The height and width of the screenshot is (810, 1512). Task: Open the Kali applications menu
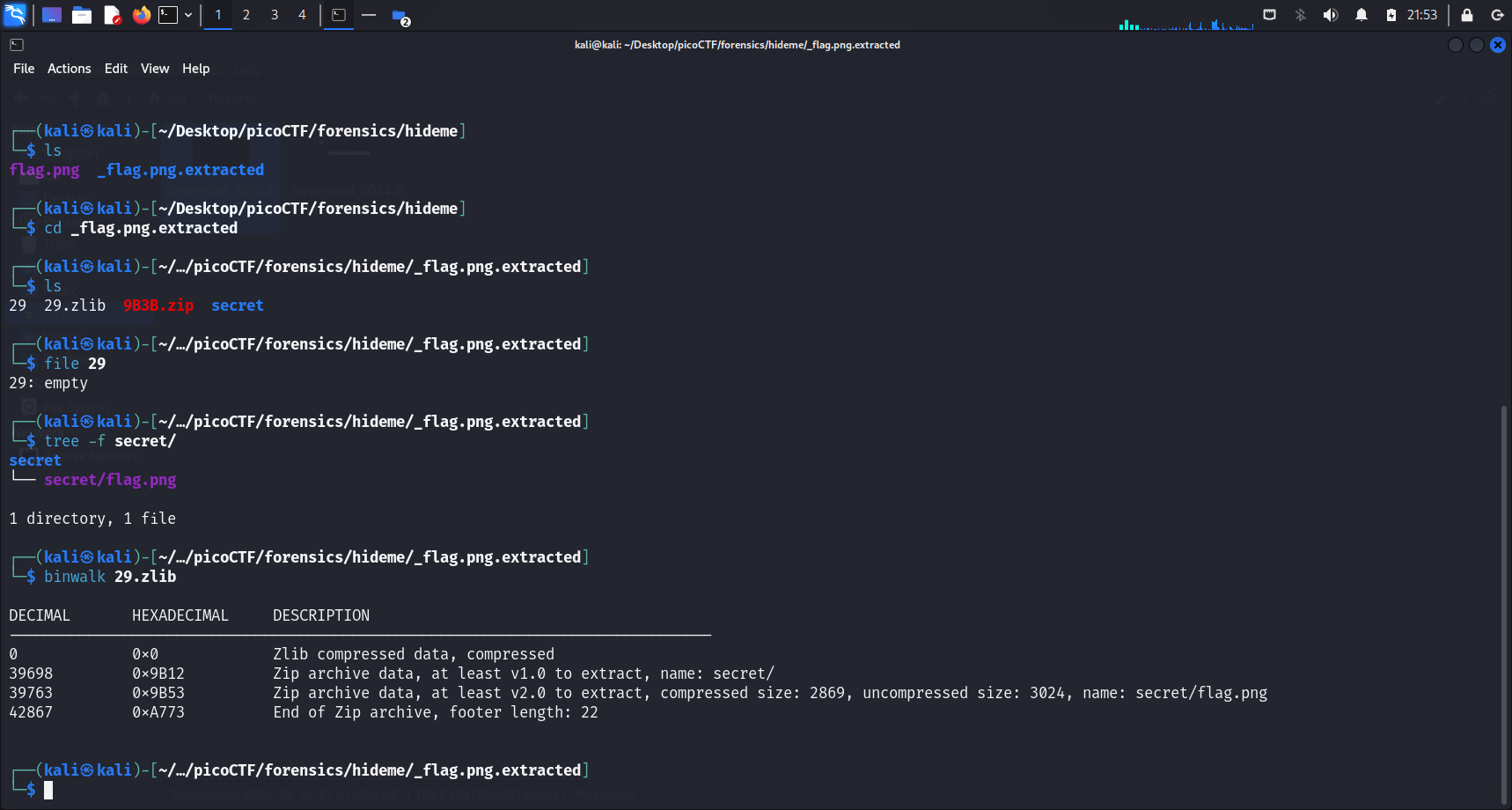pos(15,15)
